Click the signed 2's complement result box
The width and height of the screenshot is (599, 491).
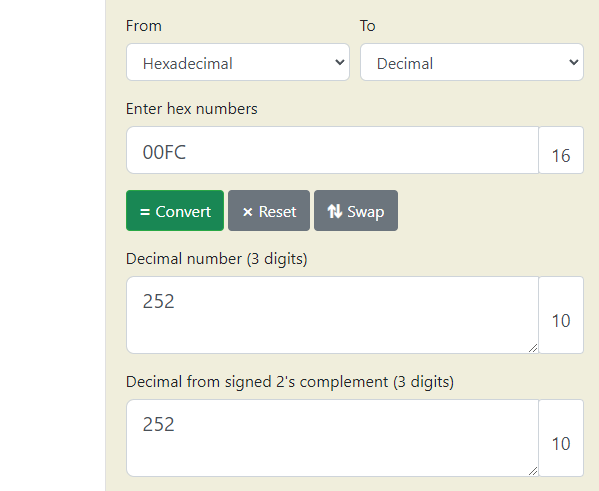tap(332, 438)
